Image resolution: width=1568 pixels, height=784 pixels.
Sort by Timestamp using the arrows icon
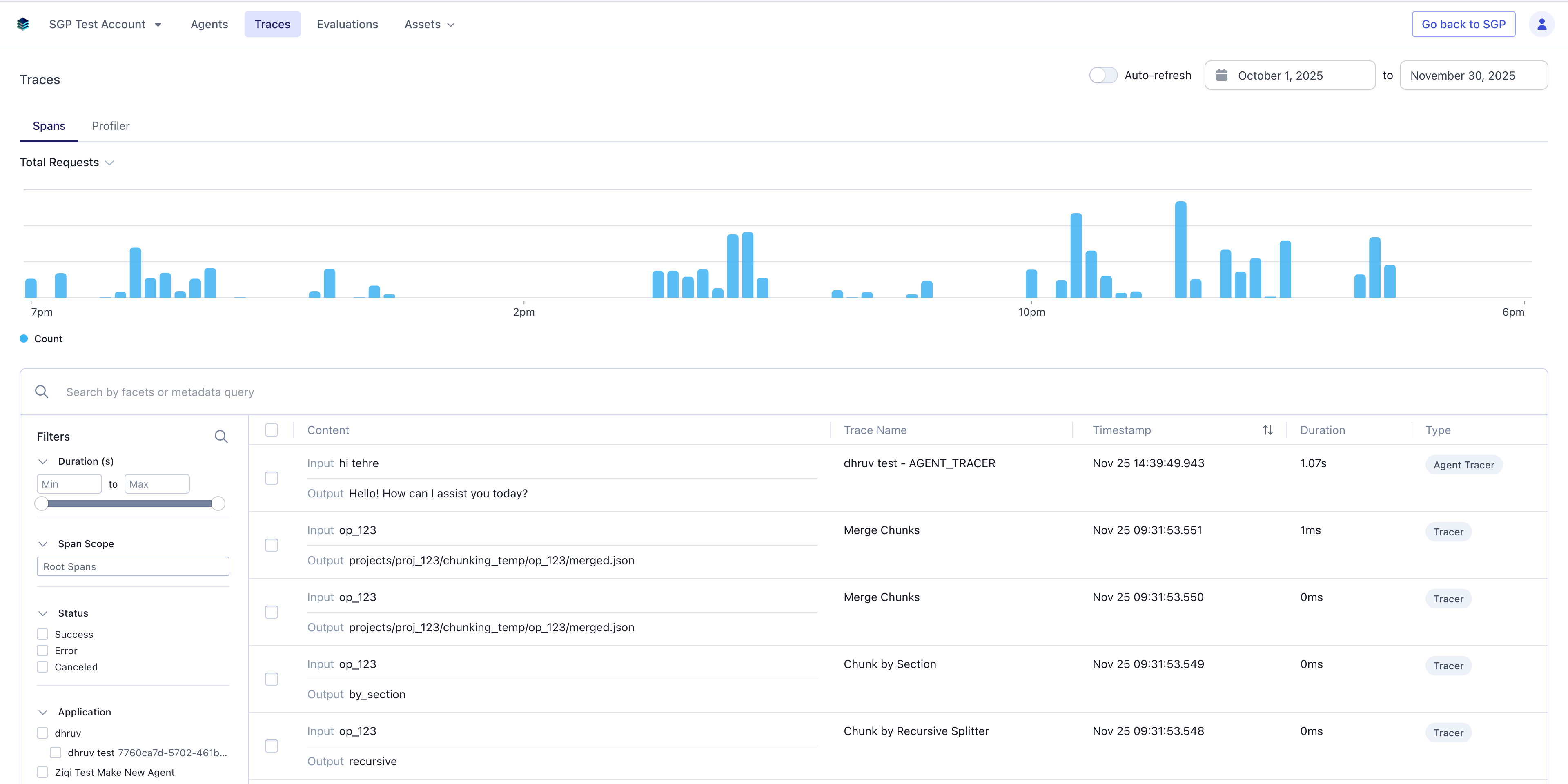[1267, 430]
